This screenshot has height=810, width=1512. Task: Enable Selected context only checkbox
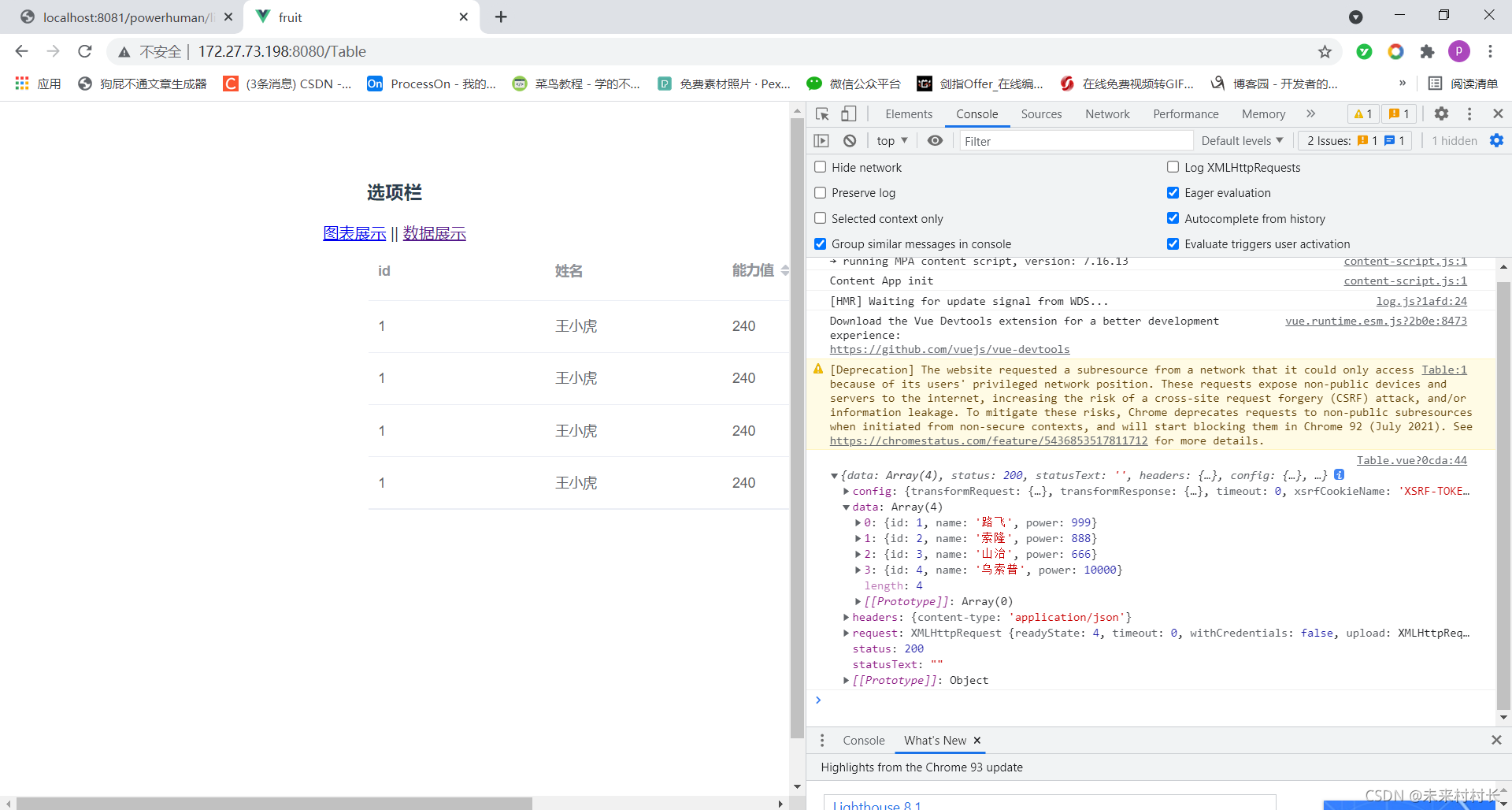click(x=821, y=218)
